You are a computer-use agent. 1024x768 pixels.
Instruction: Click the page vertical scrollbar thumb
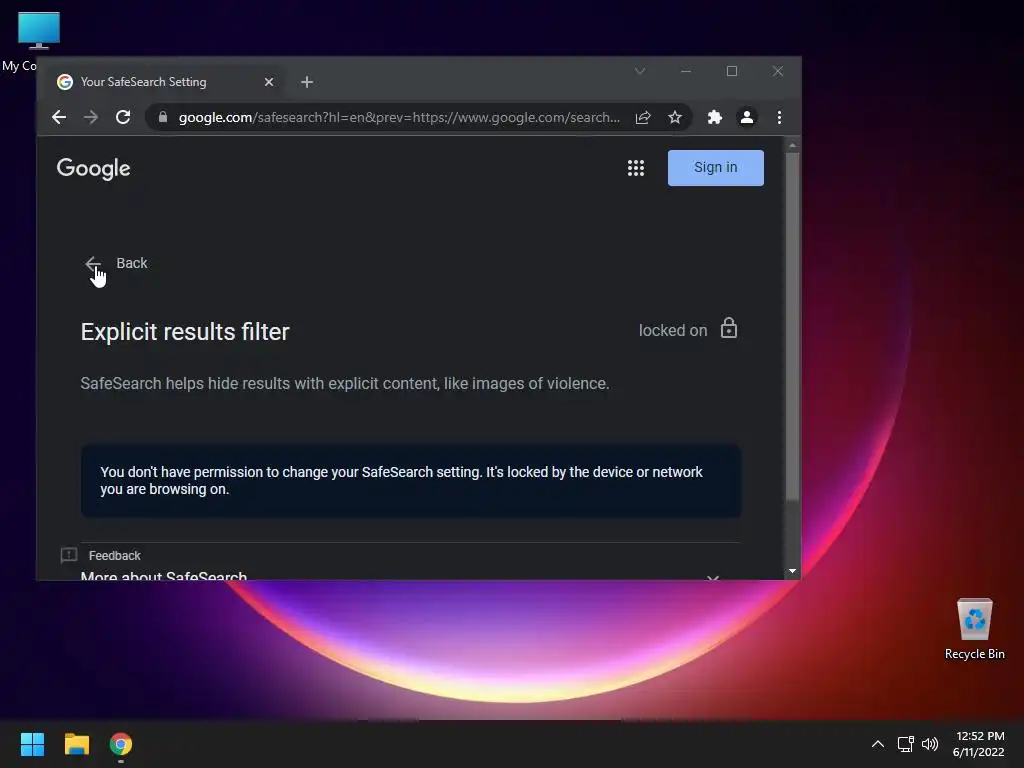click(792, 327)
